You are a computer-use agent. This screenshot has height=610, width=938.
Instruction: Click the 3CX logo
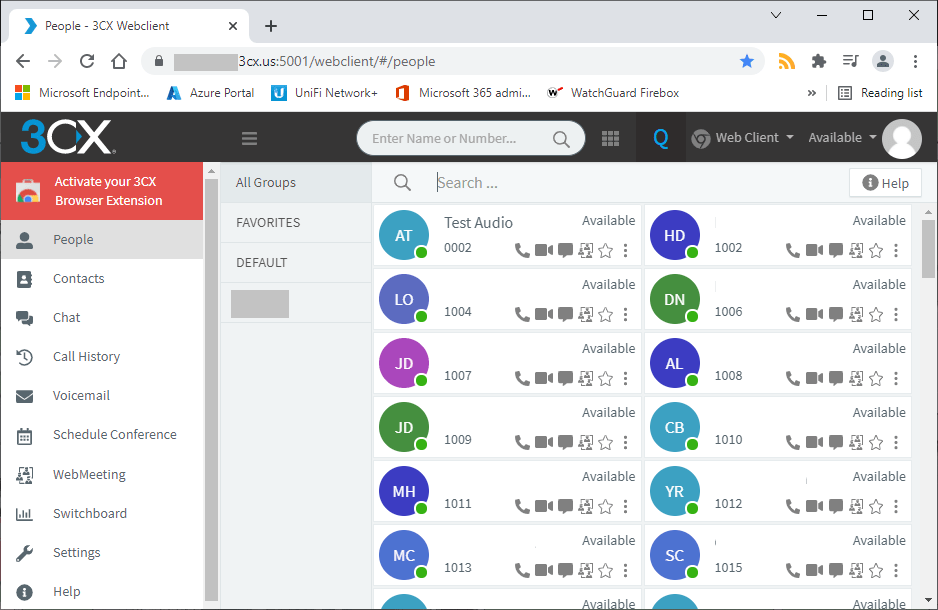pyautogui.click(x=66, y=137)
